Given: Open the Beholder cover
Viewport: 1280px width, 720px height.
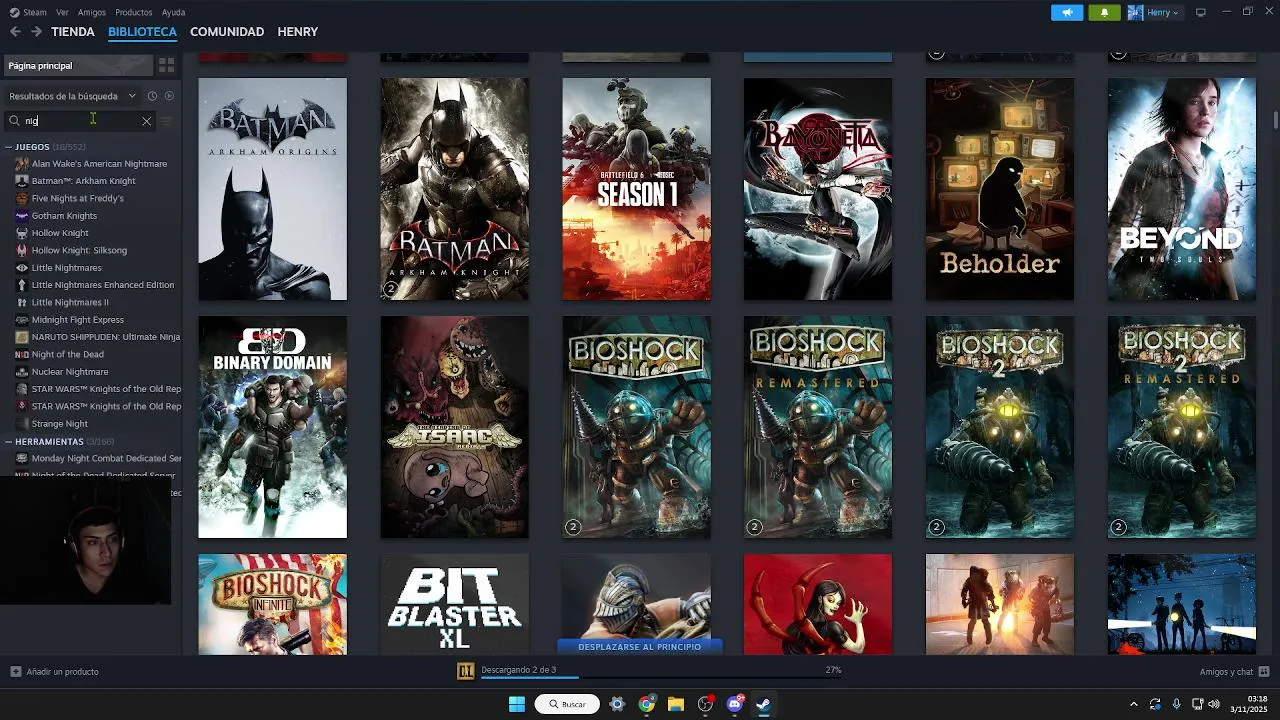Looking at the screenshot, I should point(1000,189).
